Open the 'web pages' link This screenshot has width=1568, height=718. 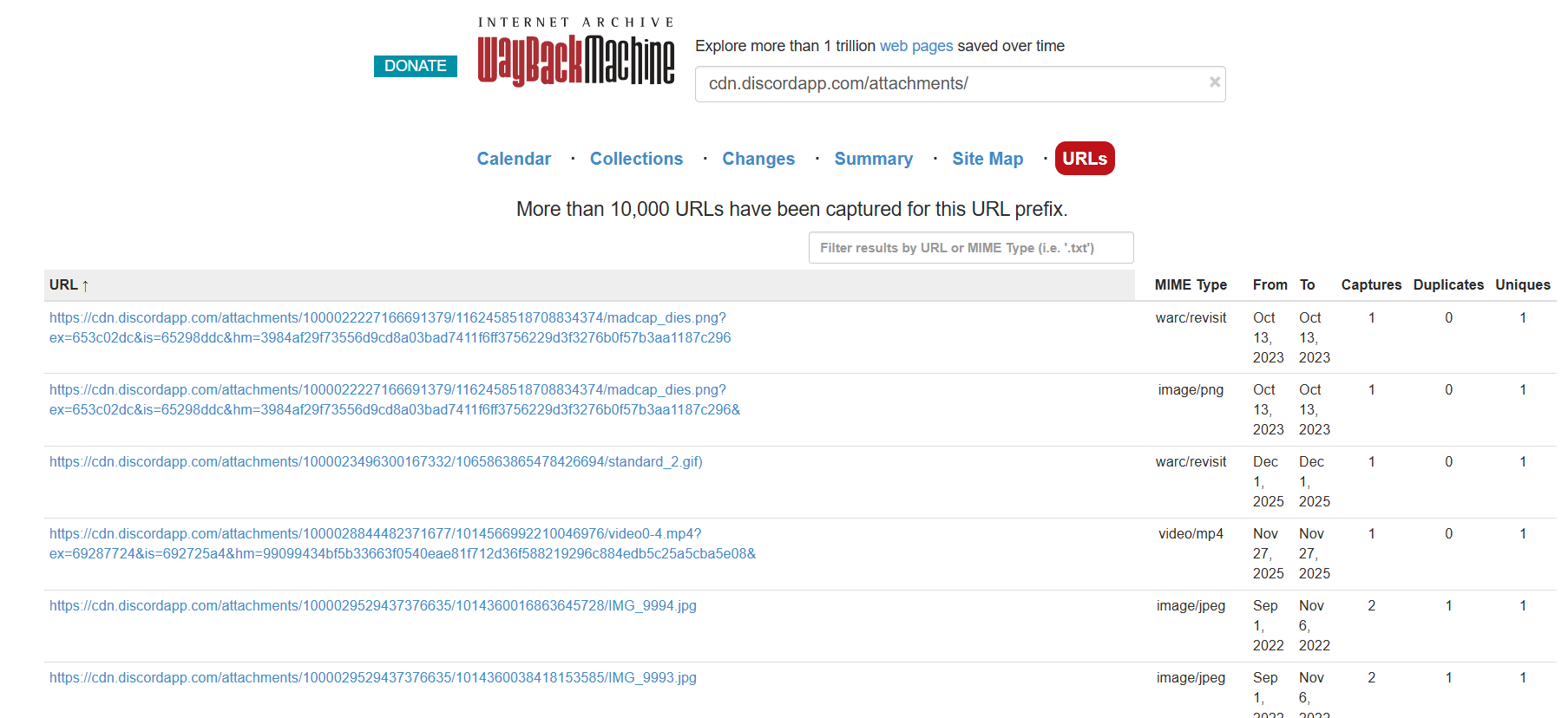(916, 46)
